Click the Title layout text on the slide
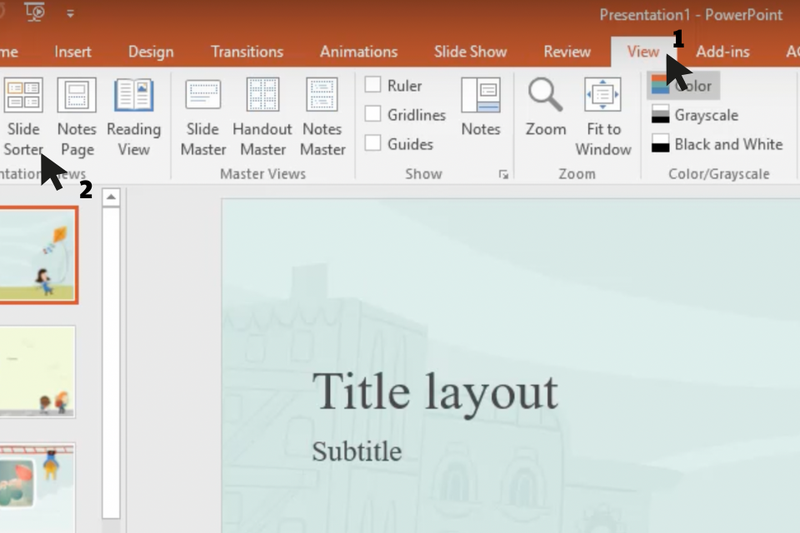The height and width of the screenshot is (533, 800). 435,392
